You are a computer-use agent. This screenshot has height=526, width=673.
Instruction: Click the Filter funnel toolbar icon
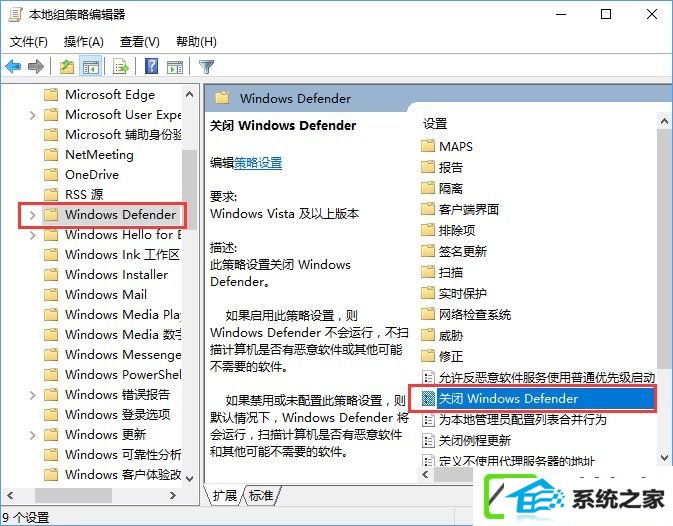[206, 67]
